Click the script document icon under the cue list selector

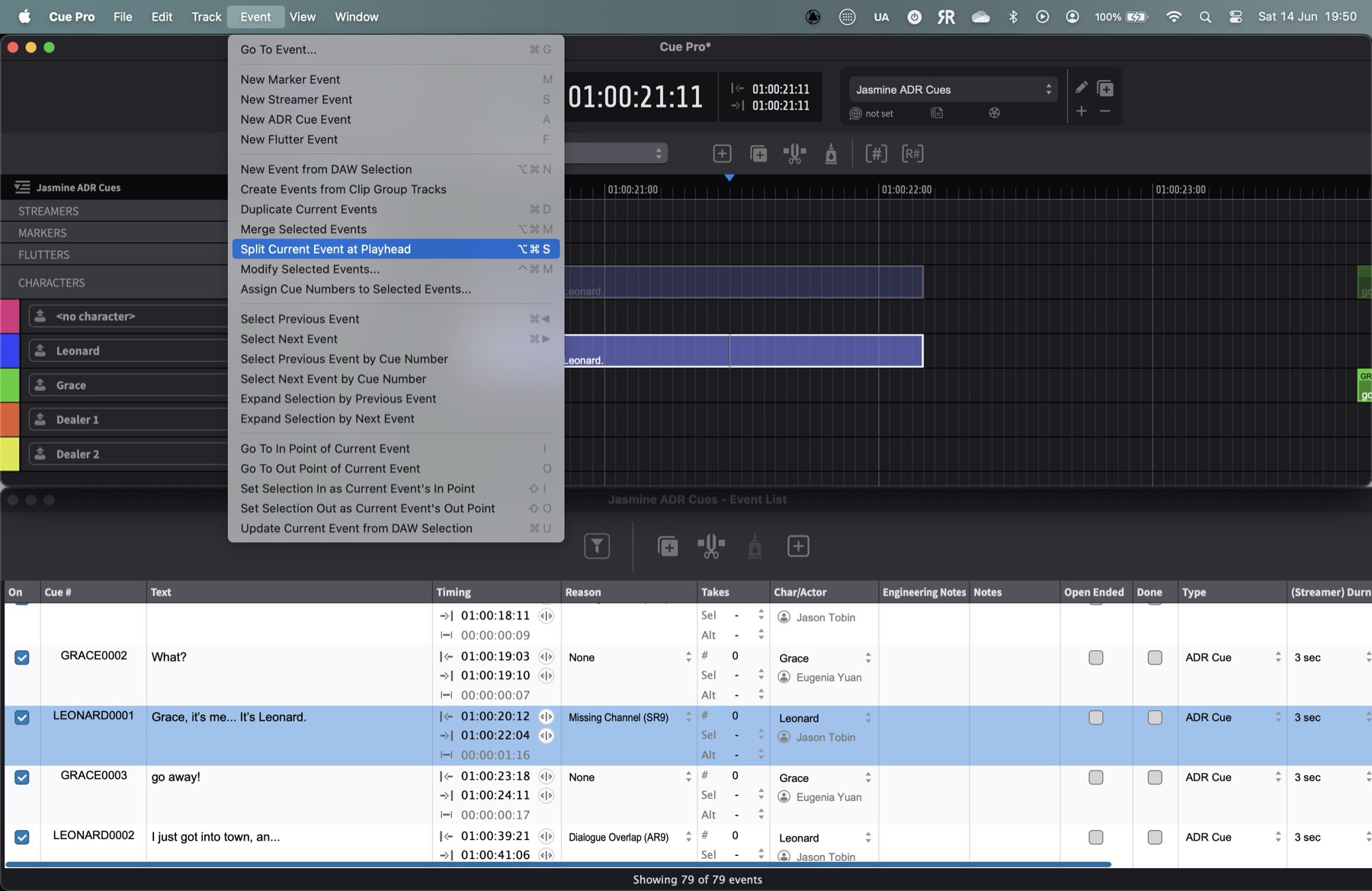937,113
